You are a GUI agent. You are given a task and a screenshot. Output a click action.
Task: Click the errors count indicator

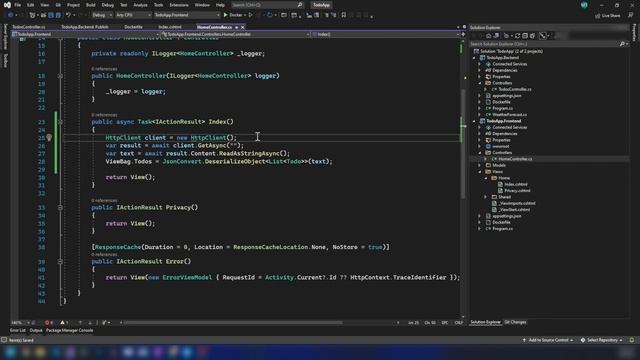point(49,323)
